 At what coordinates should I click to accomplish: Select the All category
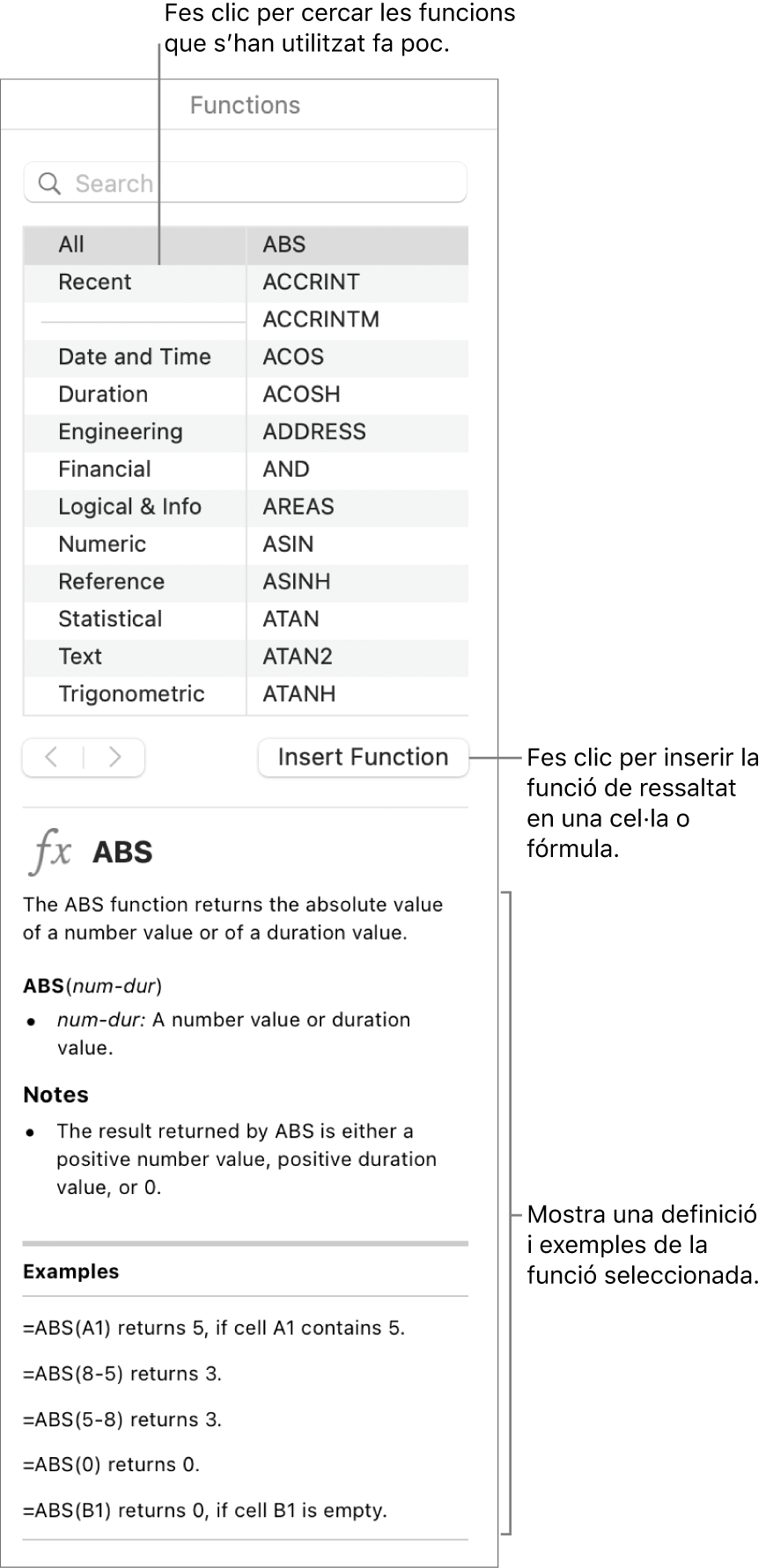tap(71, 245)
